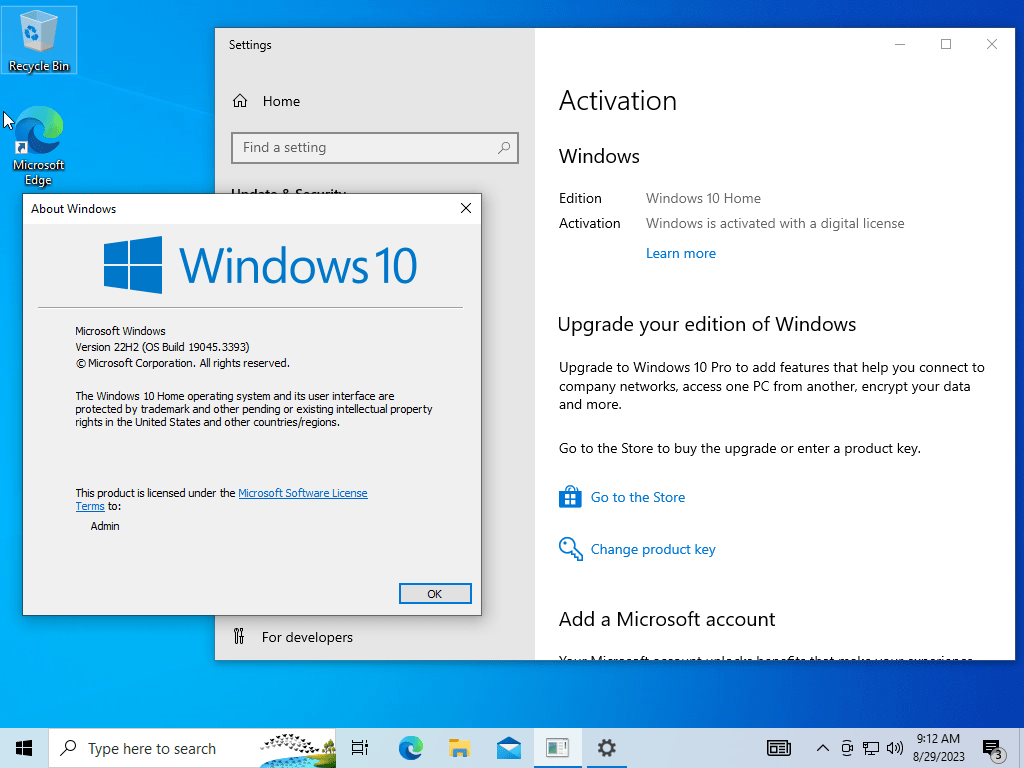
Task: Select the Settings gear on taskbar
Action: (607, 748)
